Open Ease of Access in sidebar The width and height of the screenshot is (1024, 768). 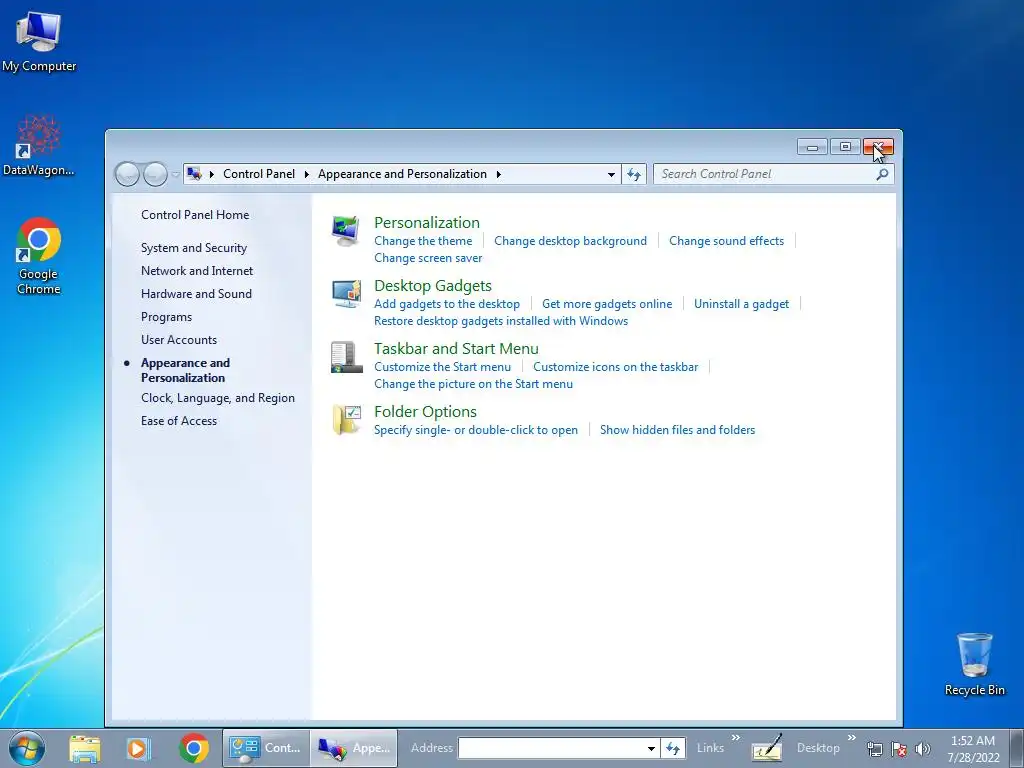tap(179, 421)
